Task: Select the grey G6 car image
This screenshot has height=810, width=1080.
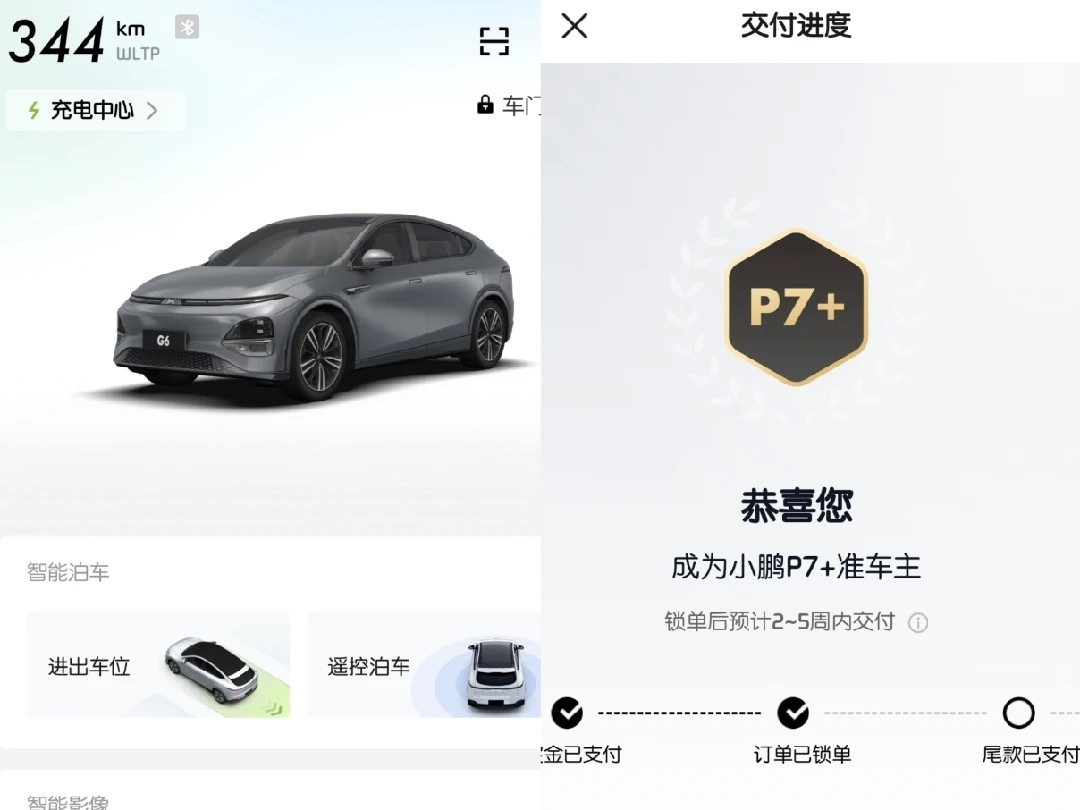Action: 314,305
